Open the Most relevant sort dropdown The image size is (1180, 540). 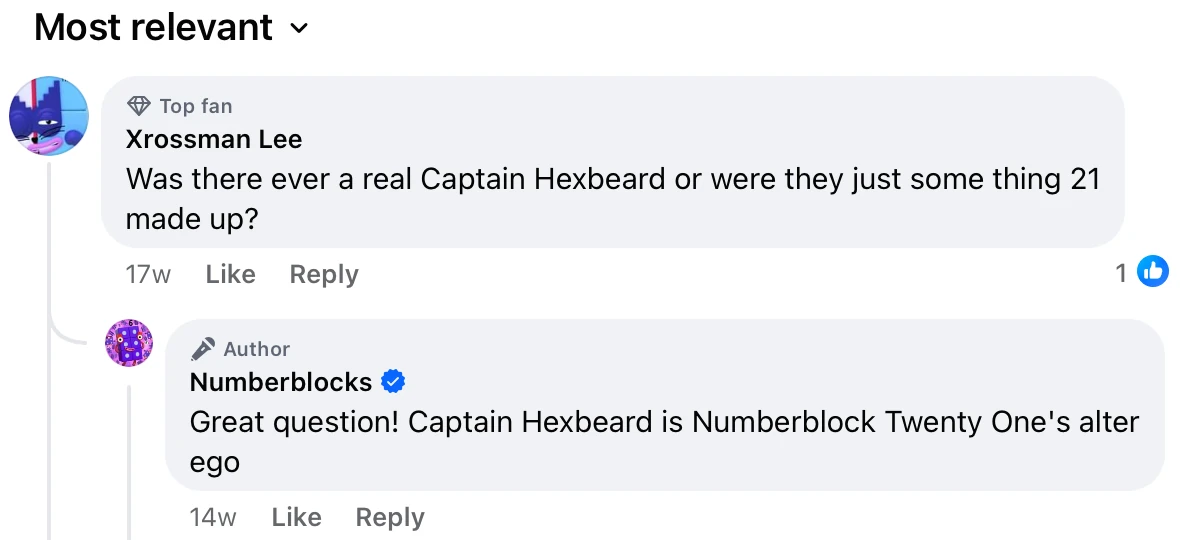172,27
